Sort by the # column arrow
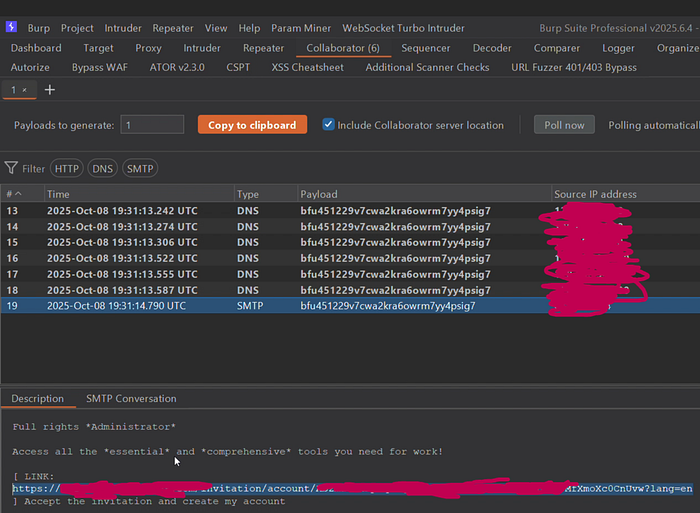This screenshot has height=513, width=700. [x=18, y=194]
